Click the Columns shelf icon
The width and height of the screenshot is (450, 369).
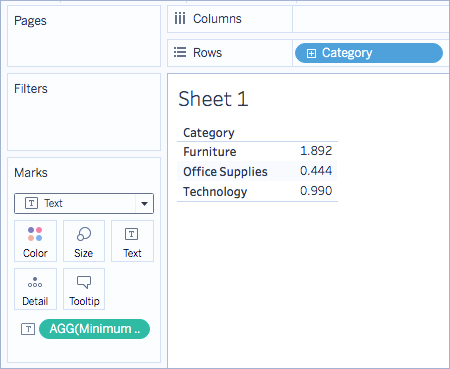tap(180, 19)
